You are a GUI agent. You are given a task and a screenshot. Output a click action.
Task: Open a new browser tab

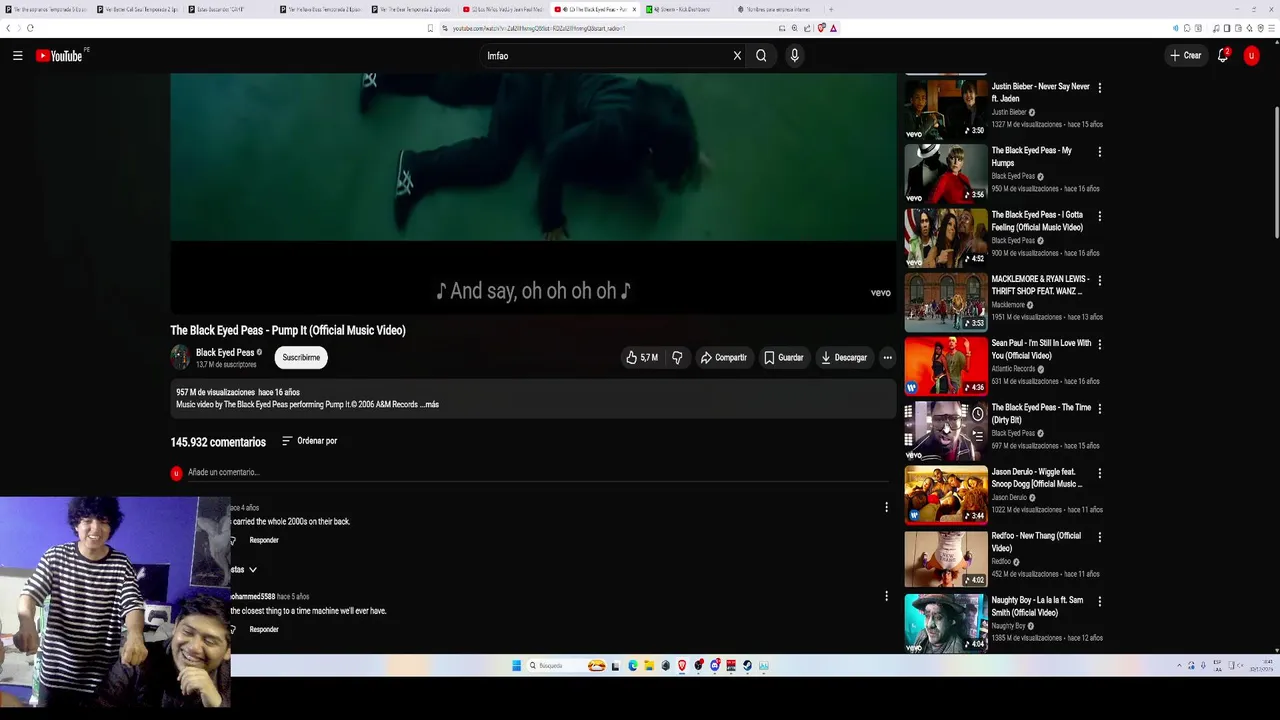831,9
